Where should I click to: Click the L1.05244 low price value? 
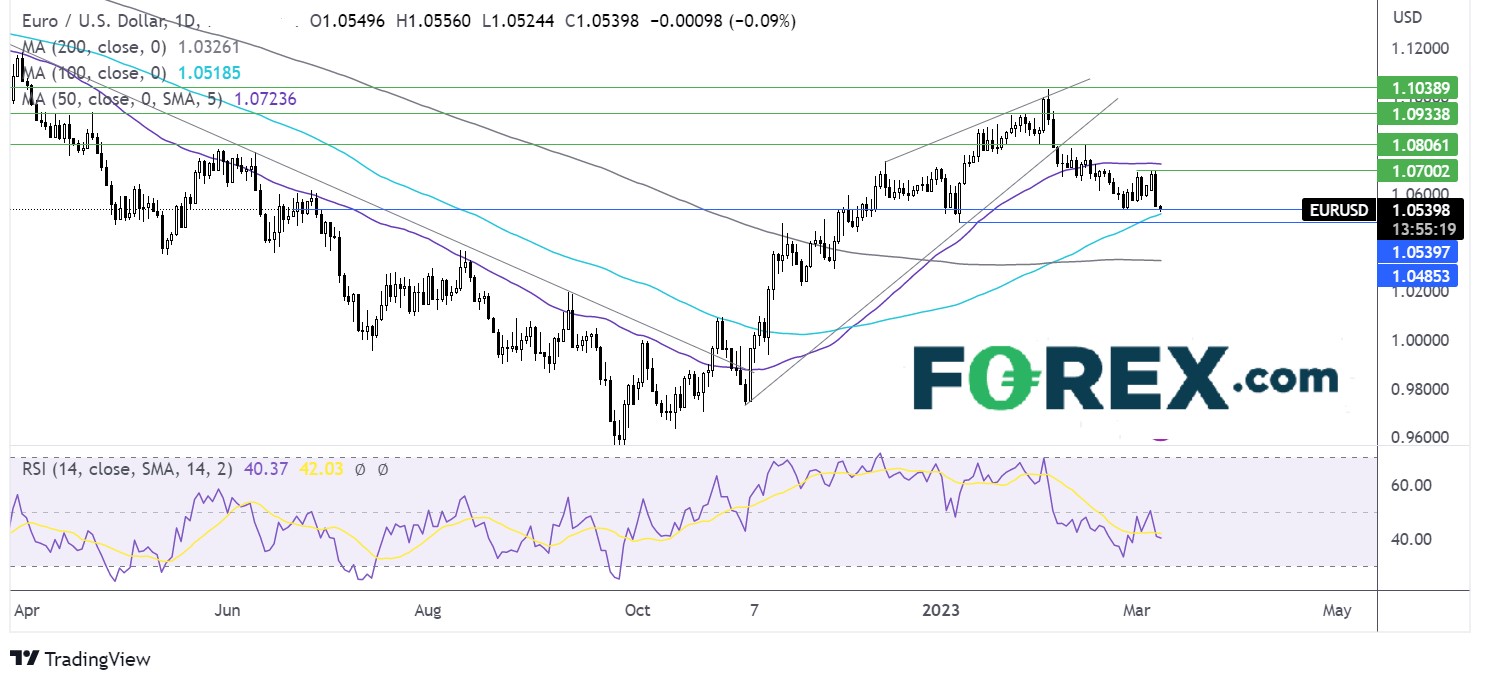(x=516, y=21)
